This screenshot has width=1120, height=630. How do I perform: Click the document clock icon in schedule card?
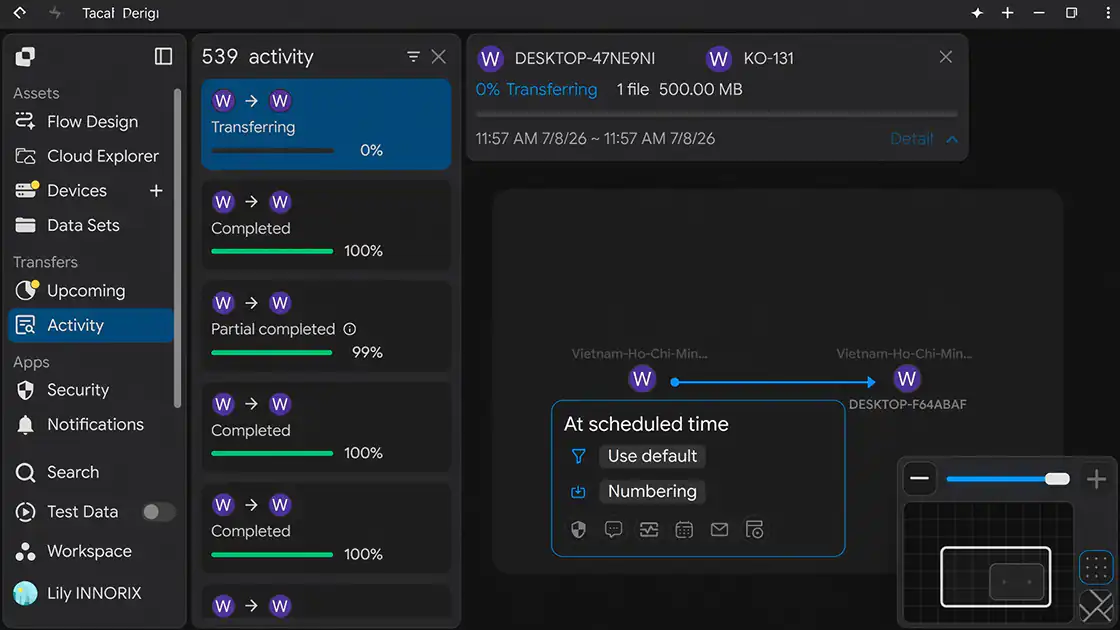(x=754, y=529)
